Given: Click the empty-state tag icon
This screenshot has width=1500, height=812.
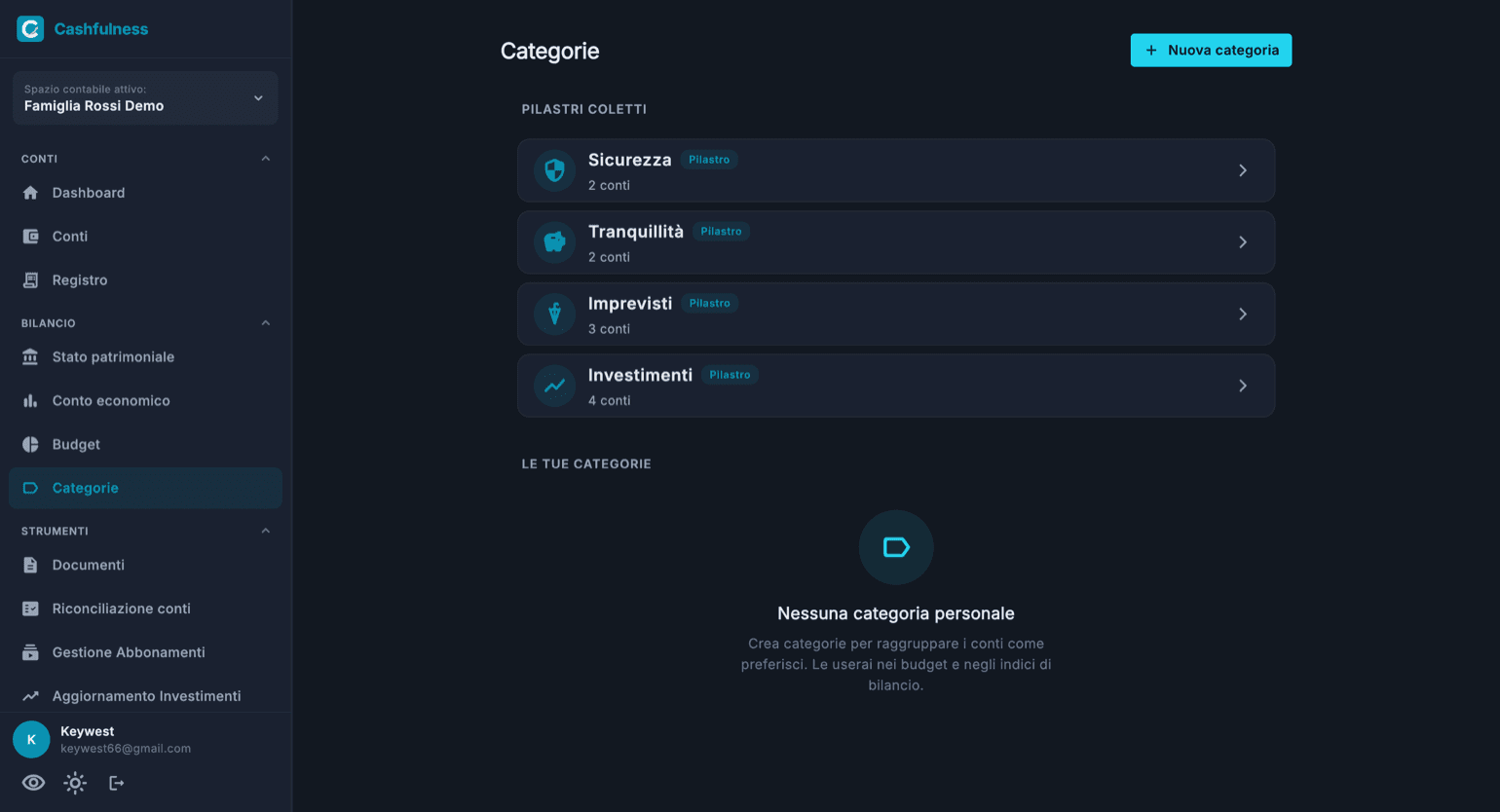Looking at the screenshot, I should (896, 547).
